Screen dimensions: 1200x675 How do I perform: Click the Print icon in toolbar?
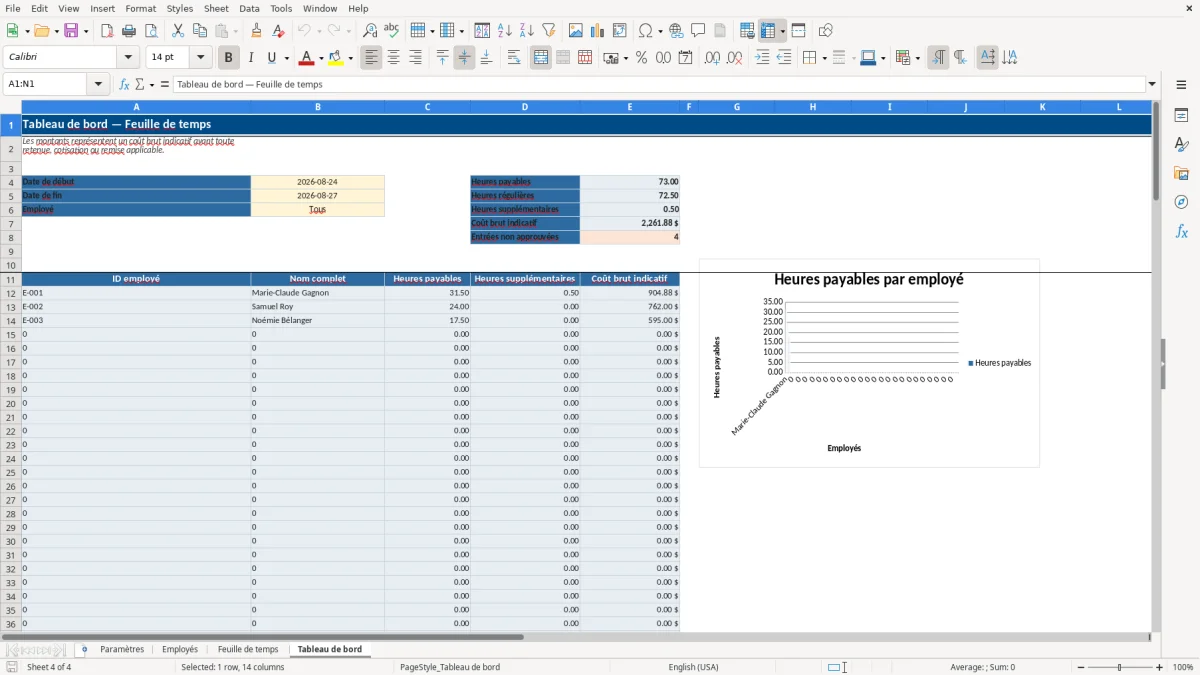coord(129,31)
